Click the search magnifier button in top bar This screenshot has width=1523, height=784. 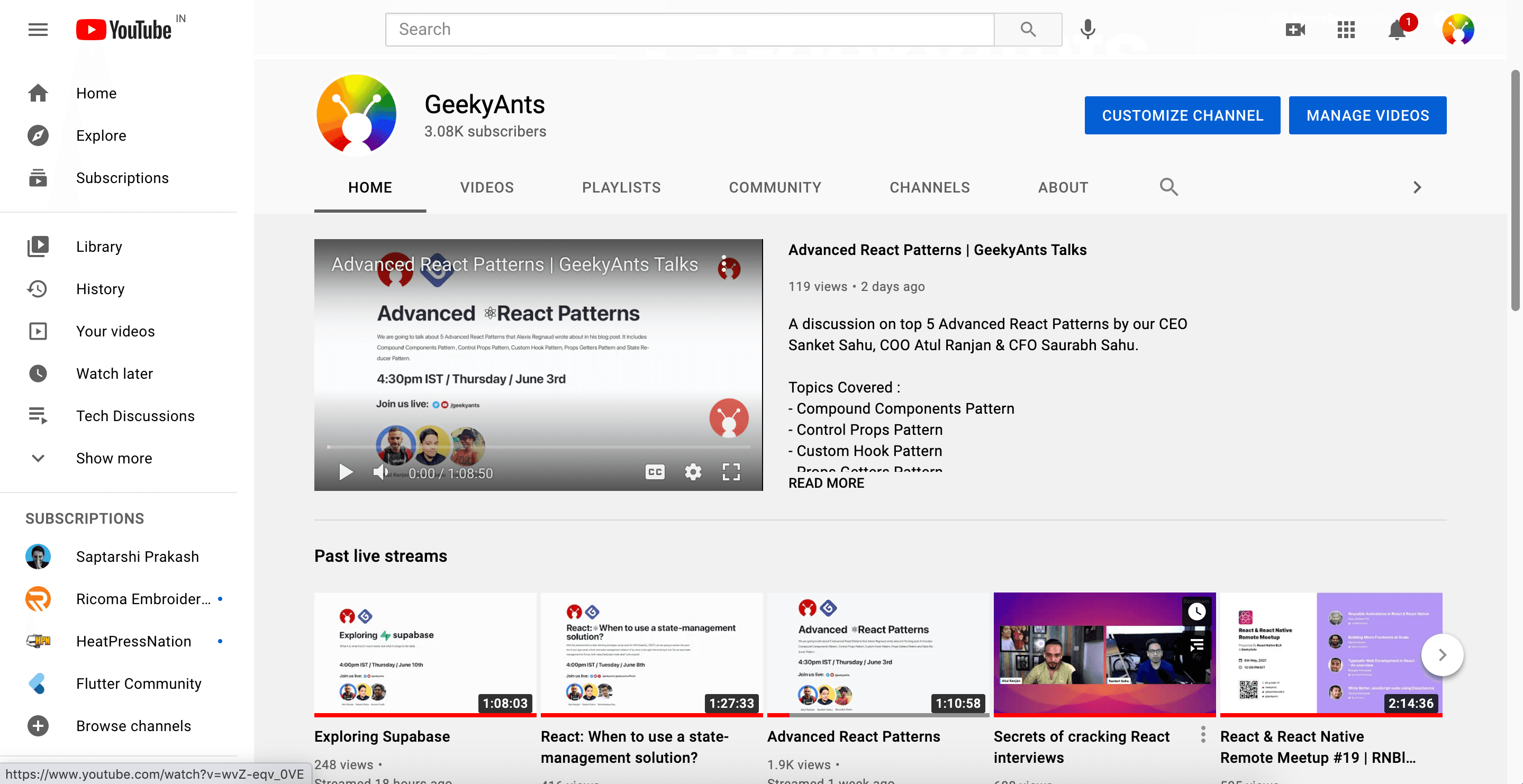(1028, 30)
